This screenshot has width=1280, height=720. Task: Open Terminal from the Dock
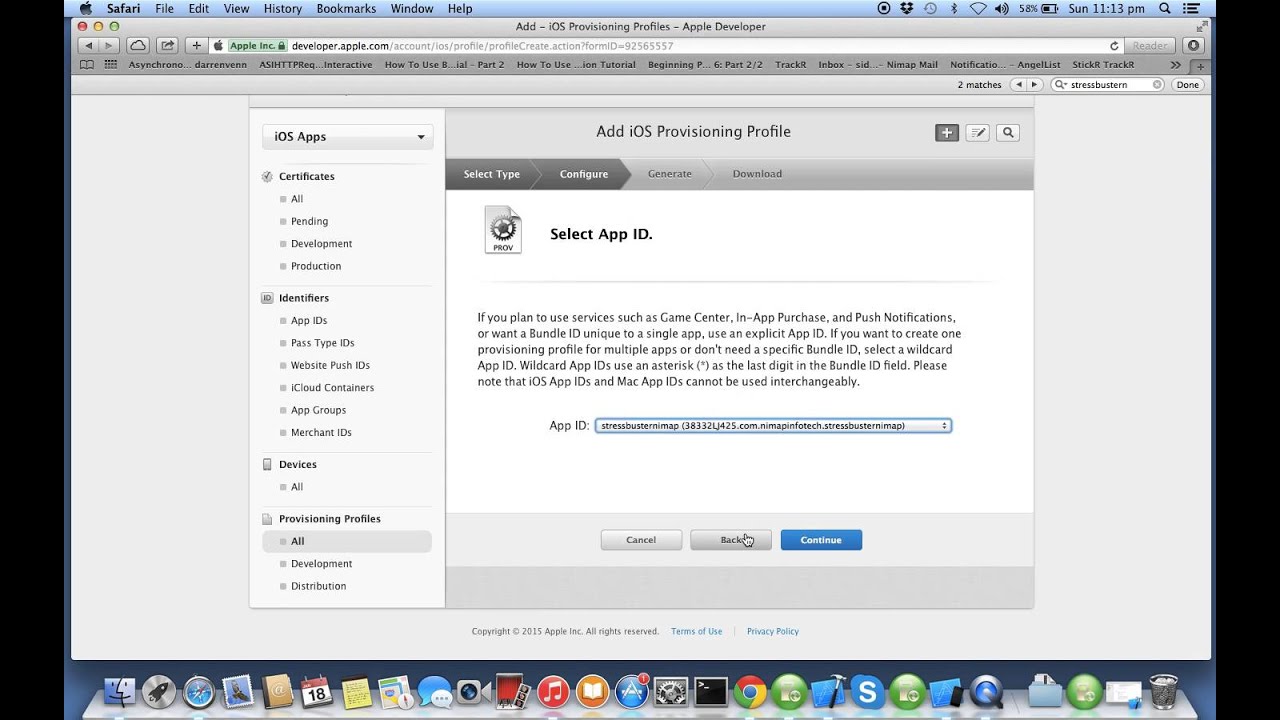click(711, 691)
